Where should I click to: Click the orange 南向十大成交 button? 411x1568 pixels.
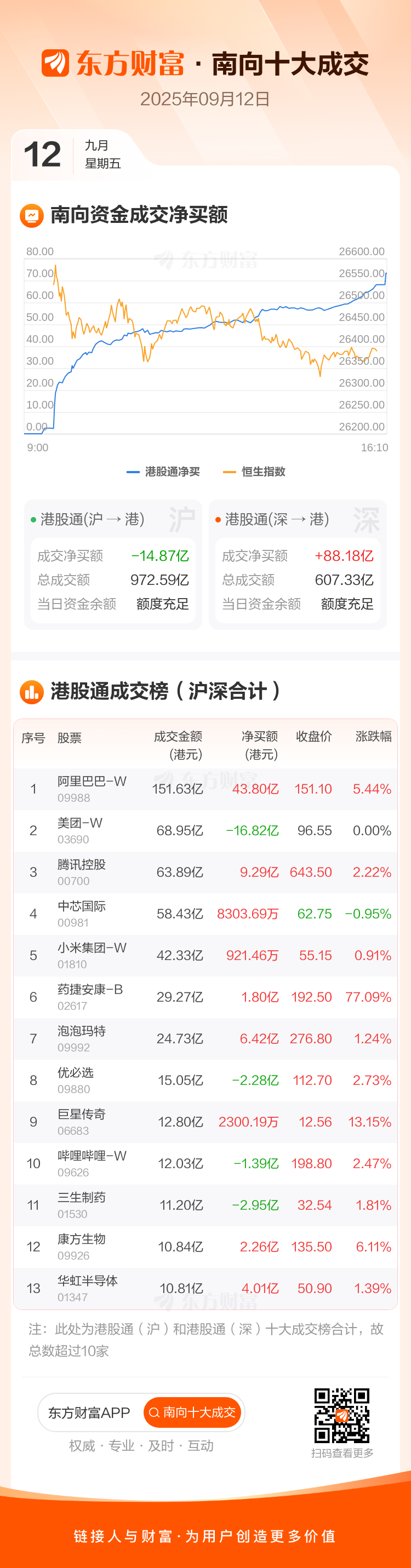192,1413
